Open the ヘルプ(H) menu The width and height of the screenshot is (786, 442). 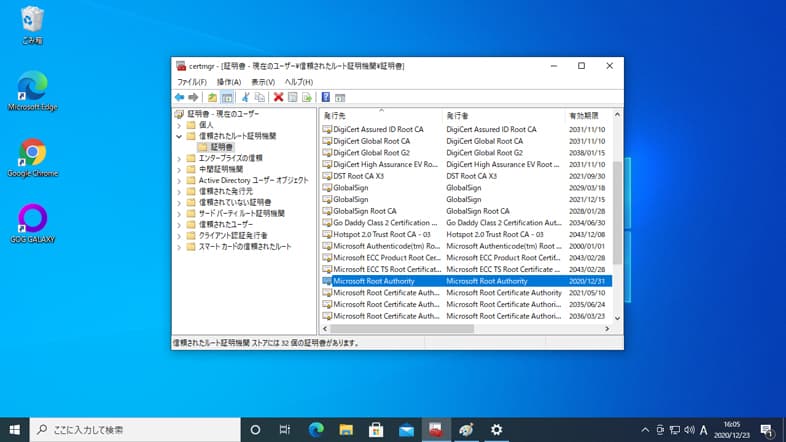point(299,82)
